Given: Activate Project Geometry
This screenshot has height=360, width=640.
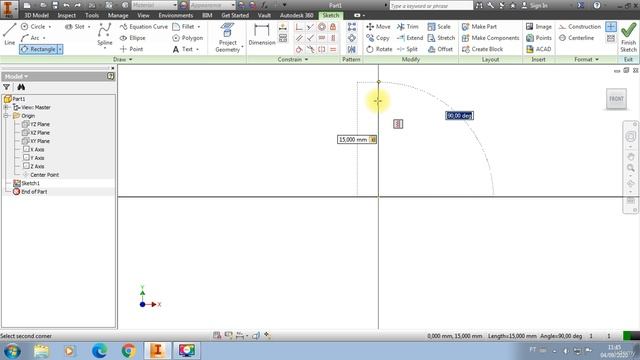Looking at the screenshot, I should (227, 38).
